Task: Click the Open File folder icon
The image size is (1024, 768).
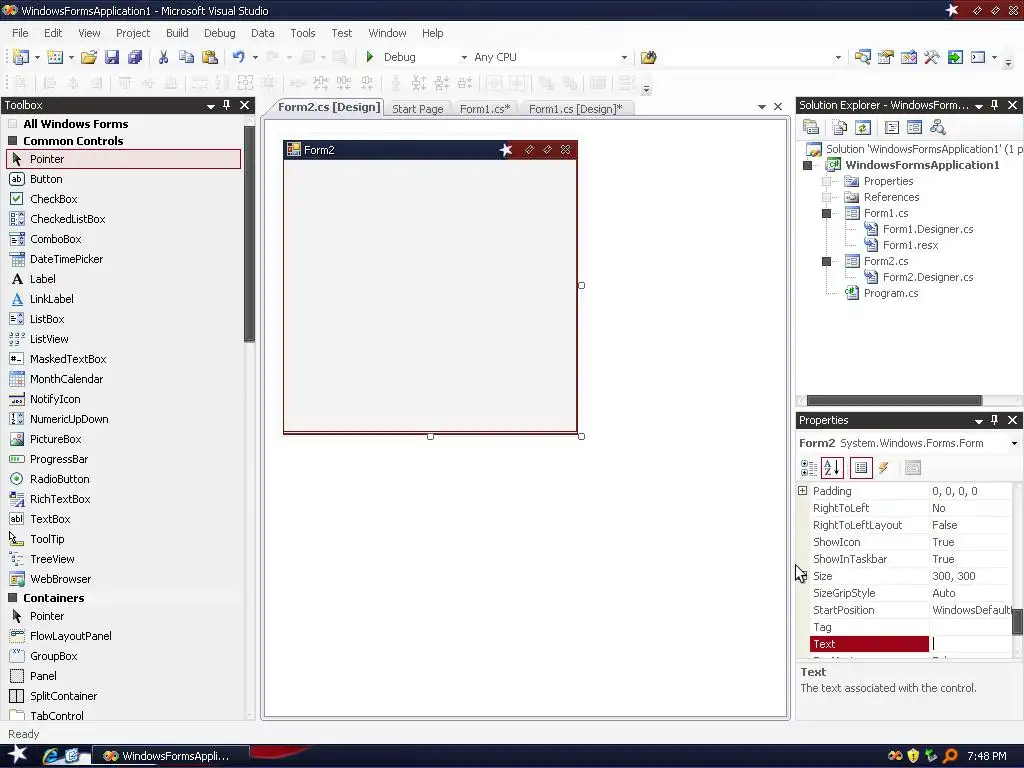Action: click(x=89, y=57)
